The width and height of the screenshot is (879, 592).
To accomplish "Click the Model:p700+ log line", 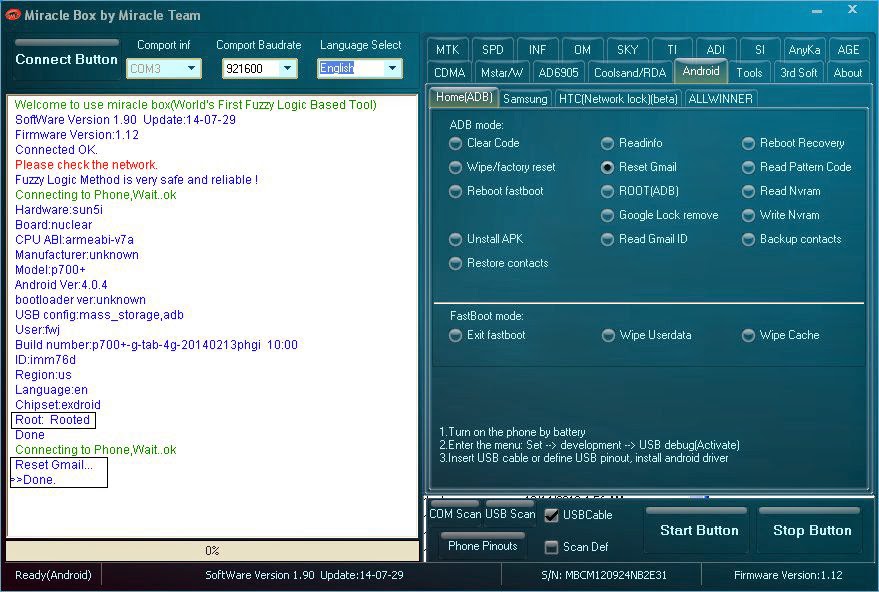I will pos(50,270).
